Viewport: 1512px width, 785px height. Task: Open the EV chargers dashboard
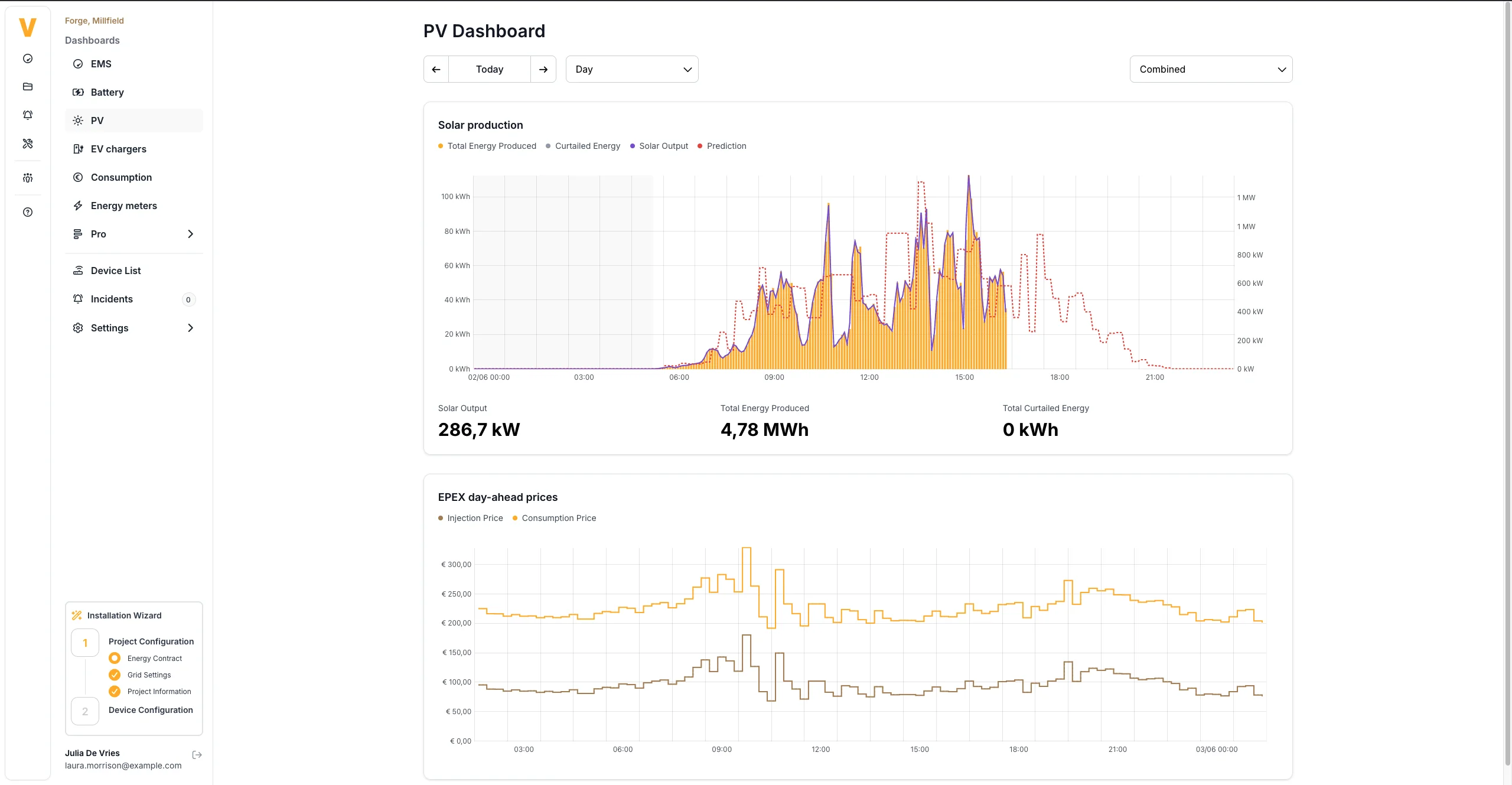[x=134, y=149]
